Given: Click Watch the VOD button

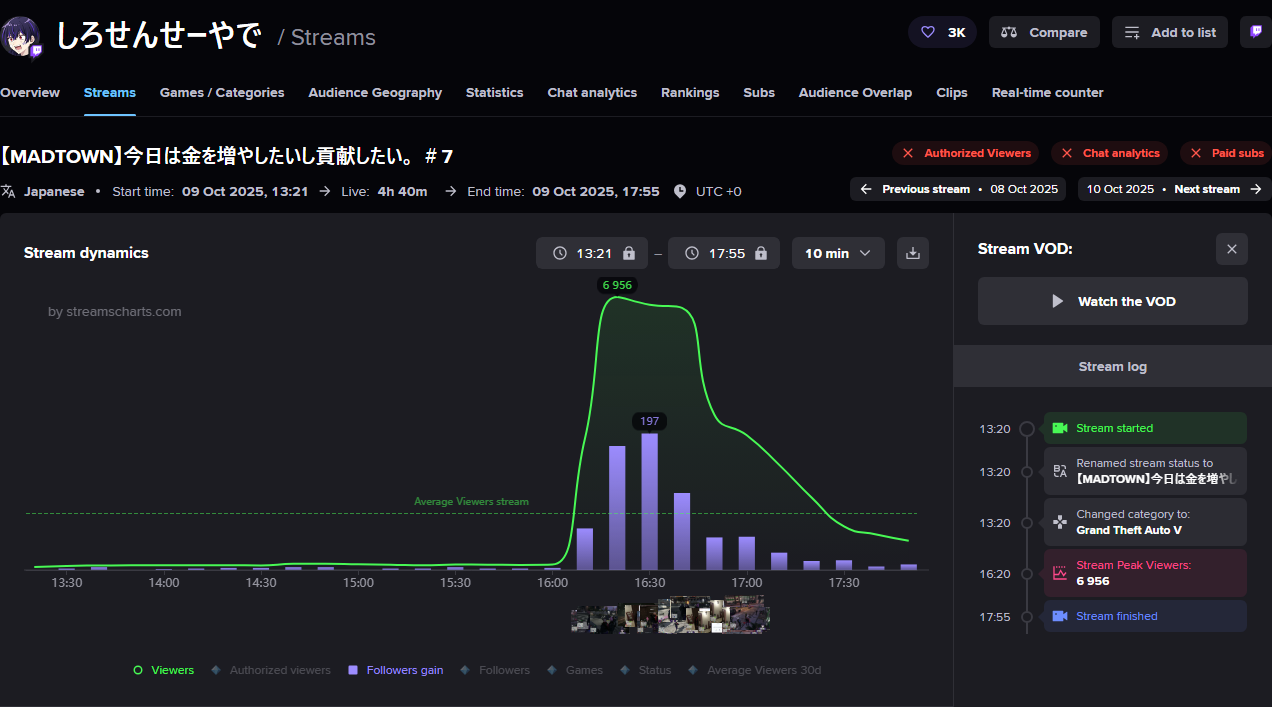Looking at the screenshot, I should click(1112, 301).
